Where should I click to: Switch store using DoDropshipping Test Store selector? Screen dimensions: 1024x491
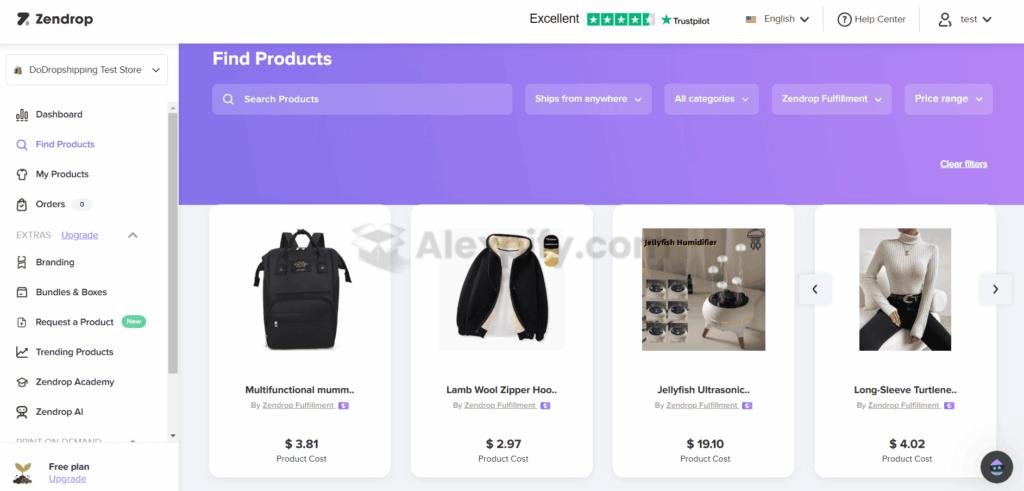coord(87,70)
